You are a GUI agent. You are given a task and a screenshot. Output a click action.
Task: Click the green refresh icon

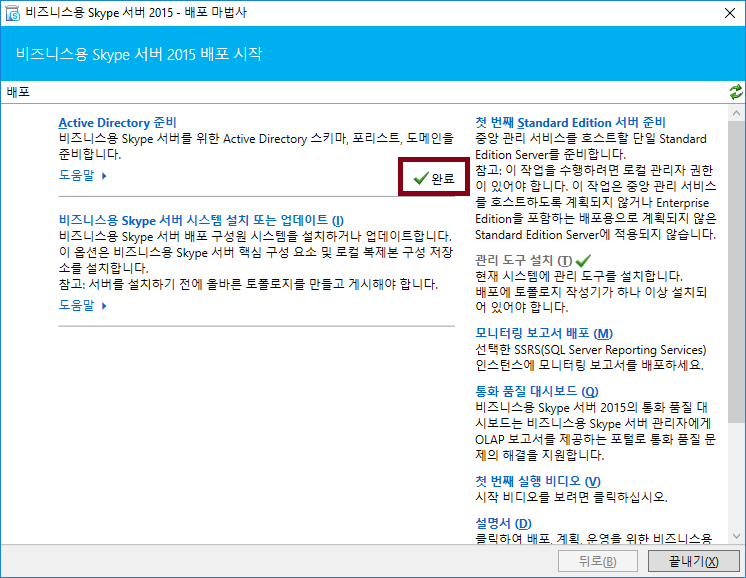coord(736,92)
